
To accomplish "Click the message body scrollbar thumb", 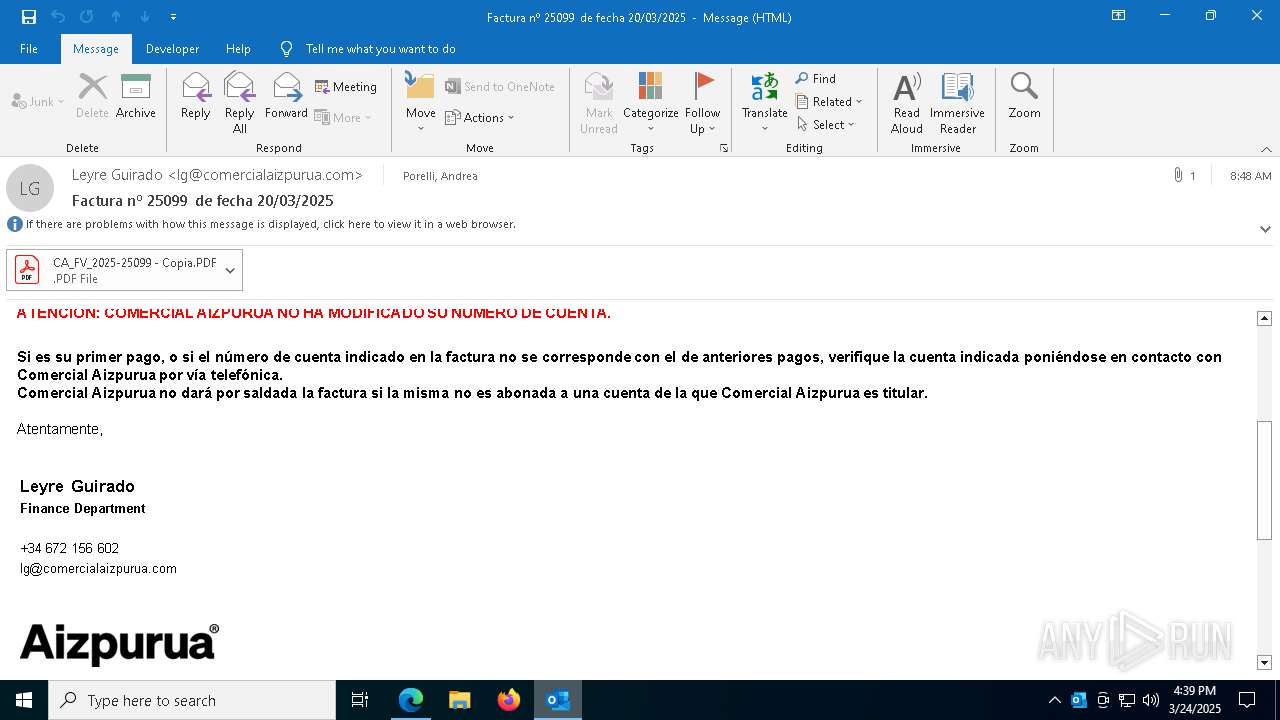I will point(1264,480).
